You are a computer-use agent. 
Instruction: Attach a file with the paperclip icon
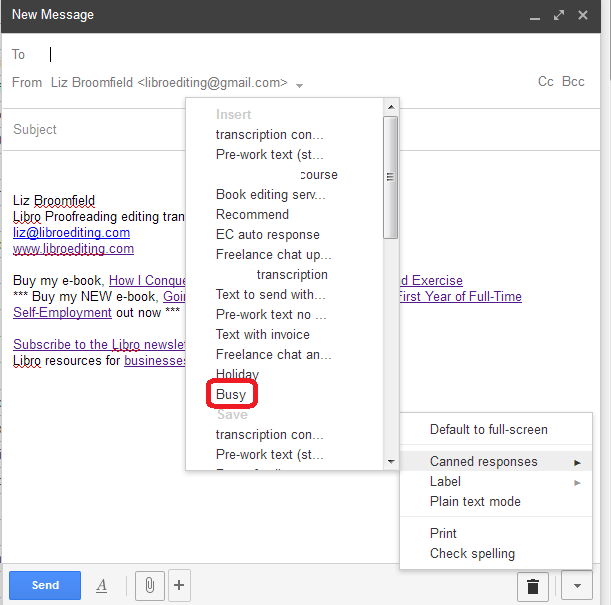148,585
